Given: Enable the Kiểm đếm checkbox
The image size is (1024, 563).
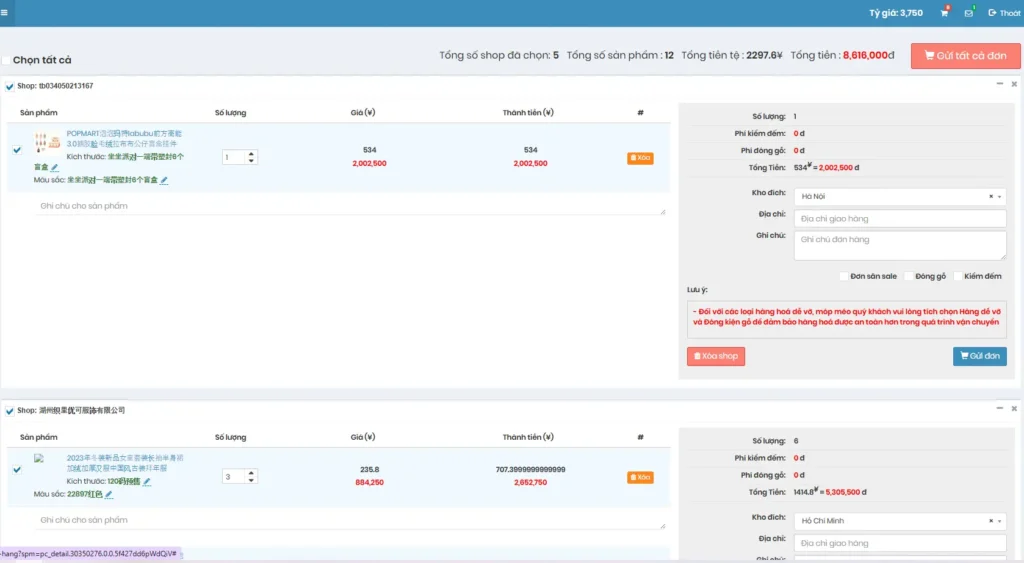Looking at the screenshot, I should click(x=957, y=276).
